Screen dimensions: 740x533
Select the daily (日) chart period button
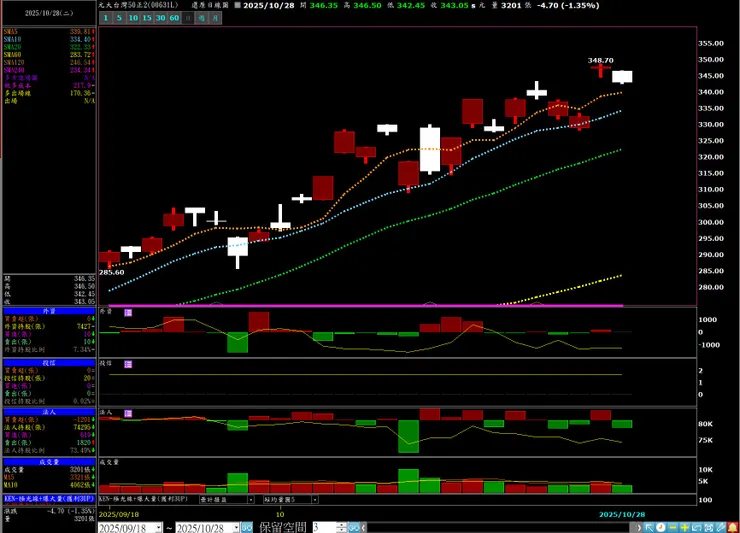click(x=188, y=18)
